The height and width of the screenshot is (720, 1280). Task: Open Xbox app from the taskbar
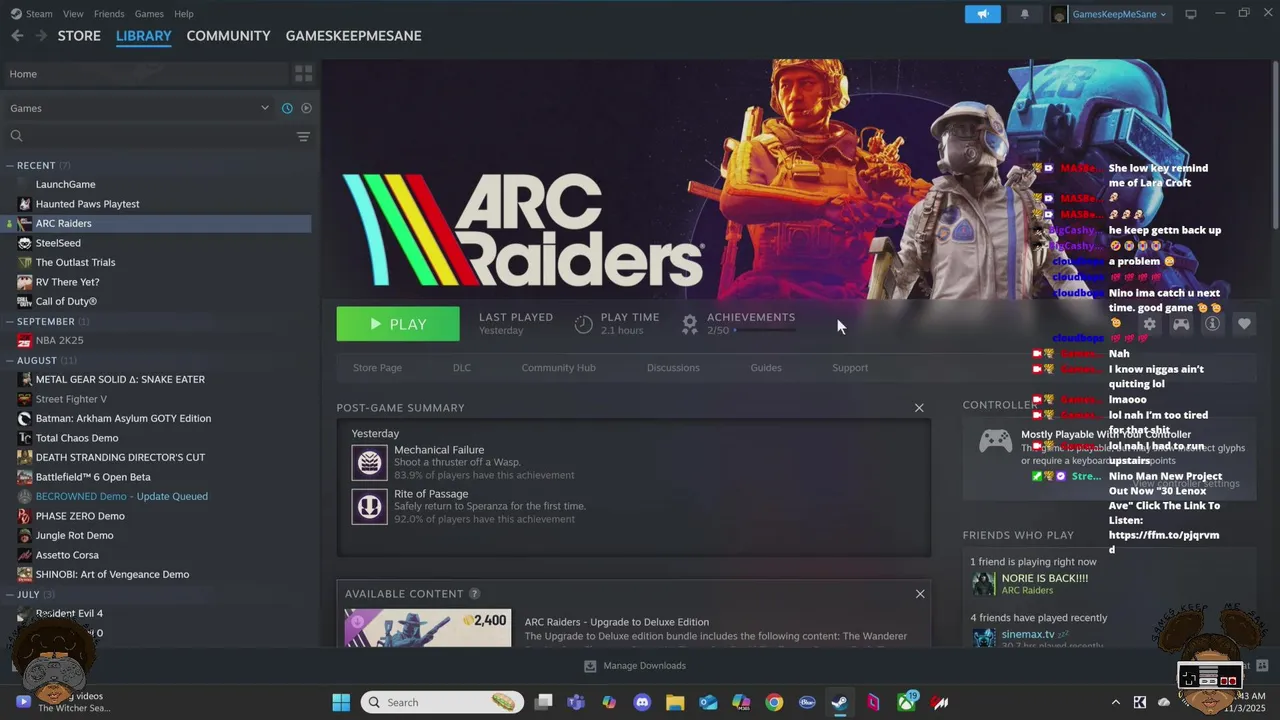point(906,702)
